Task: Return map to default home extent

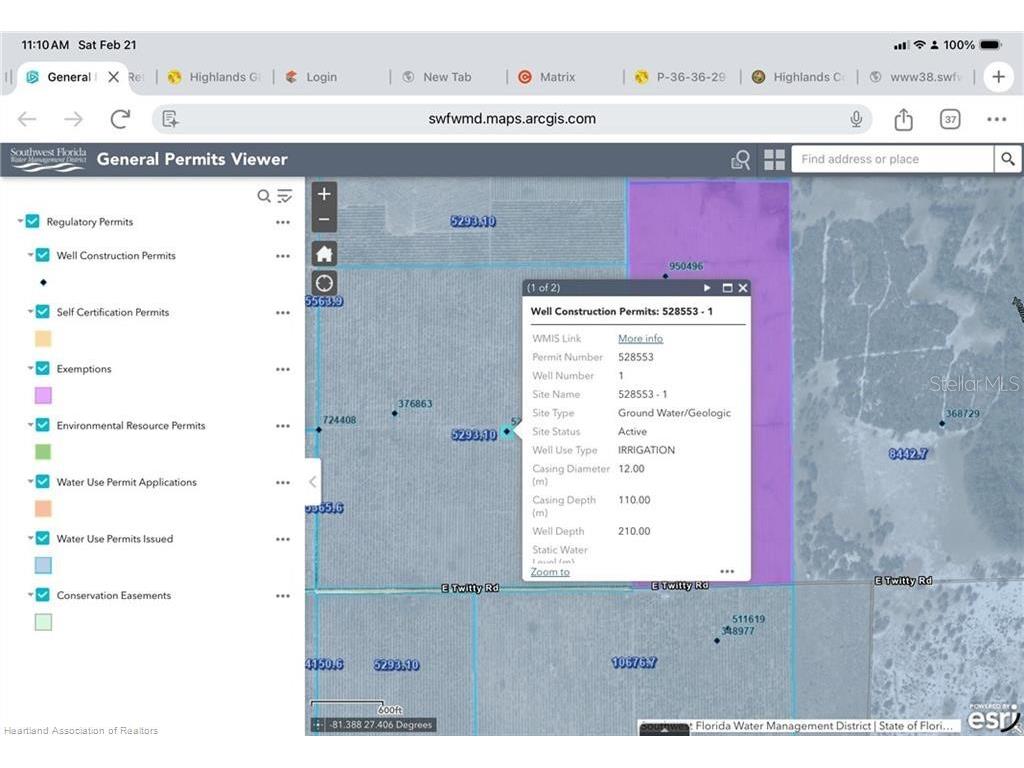Action: 324,253
